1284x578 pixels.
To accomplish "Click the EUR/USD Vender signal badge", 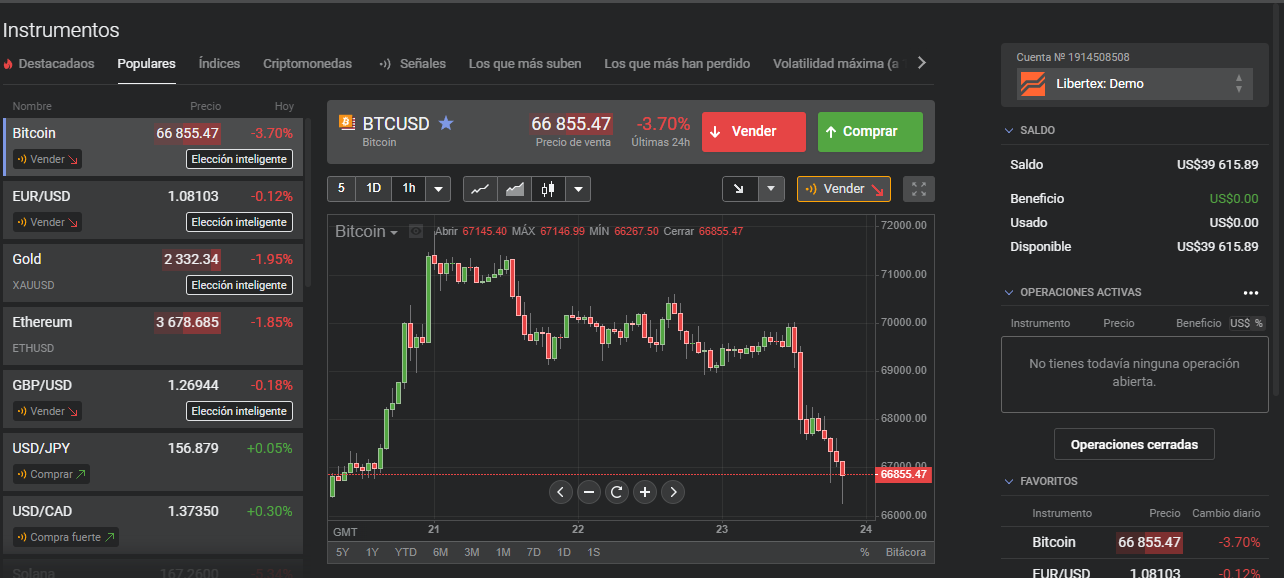I will (48, 222).
